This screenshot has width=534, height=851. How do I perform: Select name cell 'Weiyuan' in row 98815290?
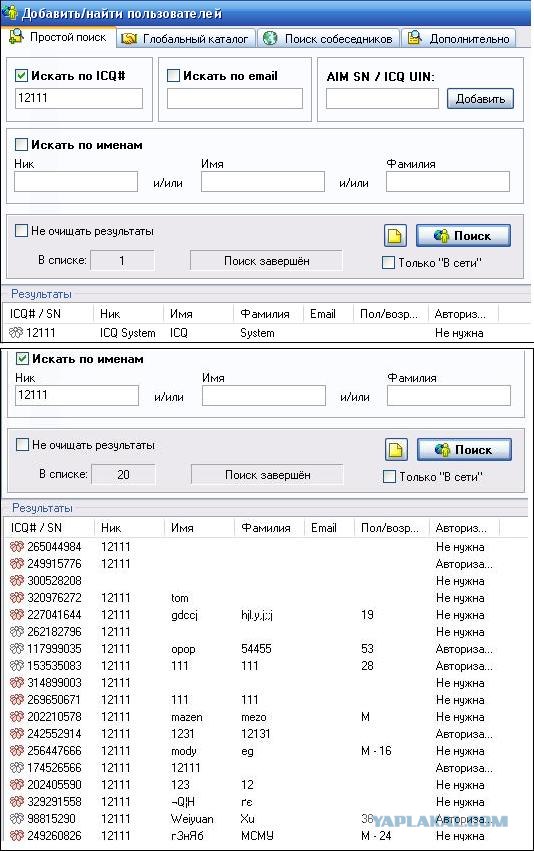point(192,818)
